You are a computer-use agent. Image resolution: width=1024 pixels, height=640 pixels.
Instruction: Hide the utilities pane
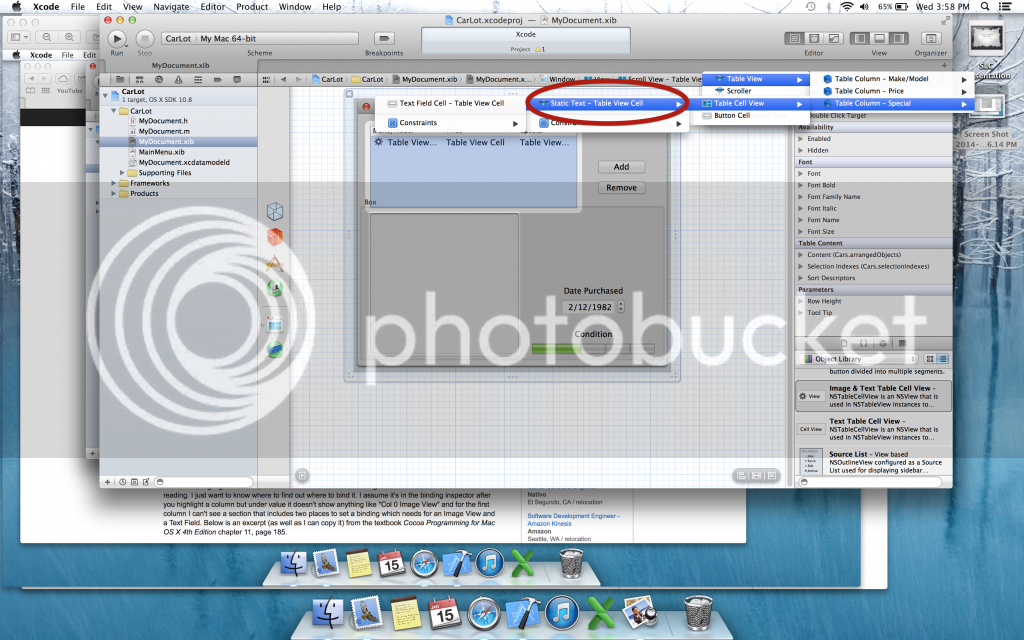coord(899,39)
